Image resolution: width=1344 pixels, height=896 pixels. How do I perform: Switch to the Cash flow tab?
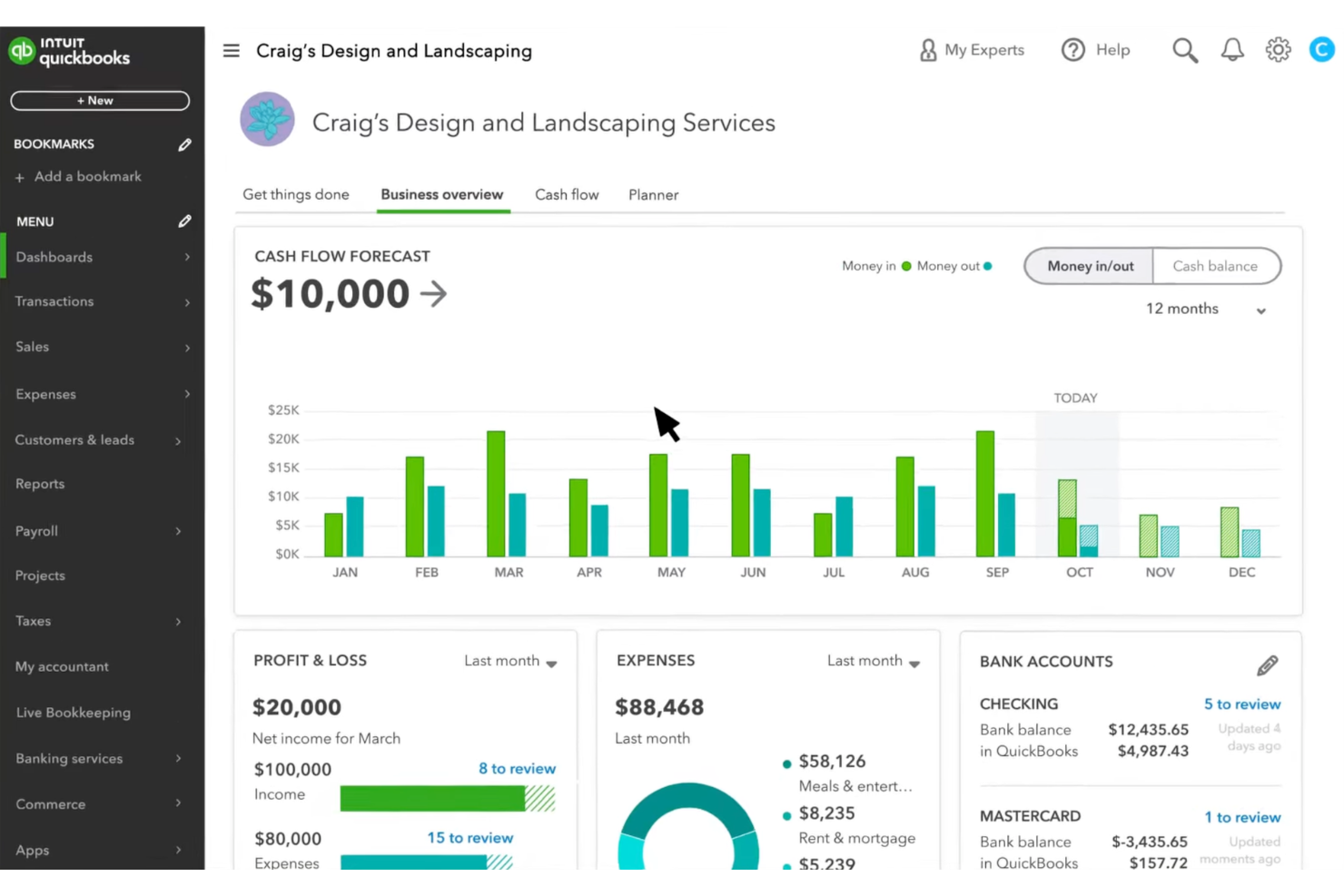[x=567, y=194]
